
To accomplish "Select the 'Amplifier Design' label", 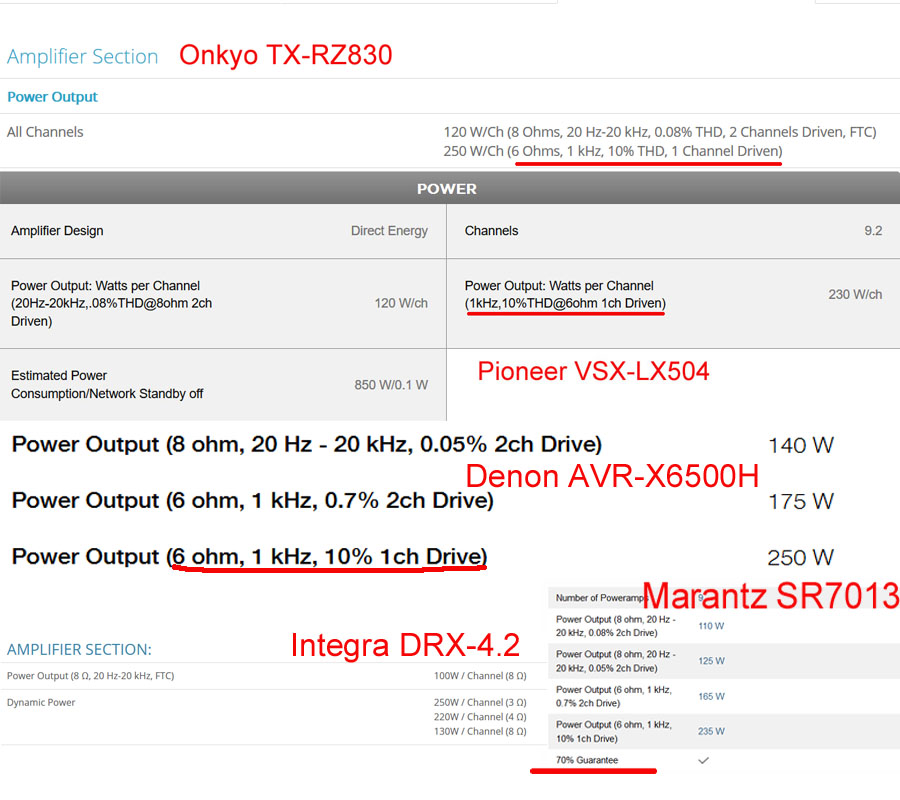I will pyautogui.click(x=57, y=231).
